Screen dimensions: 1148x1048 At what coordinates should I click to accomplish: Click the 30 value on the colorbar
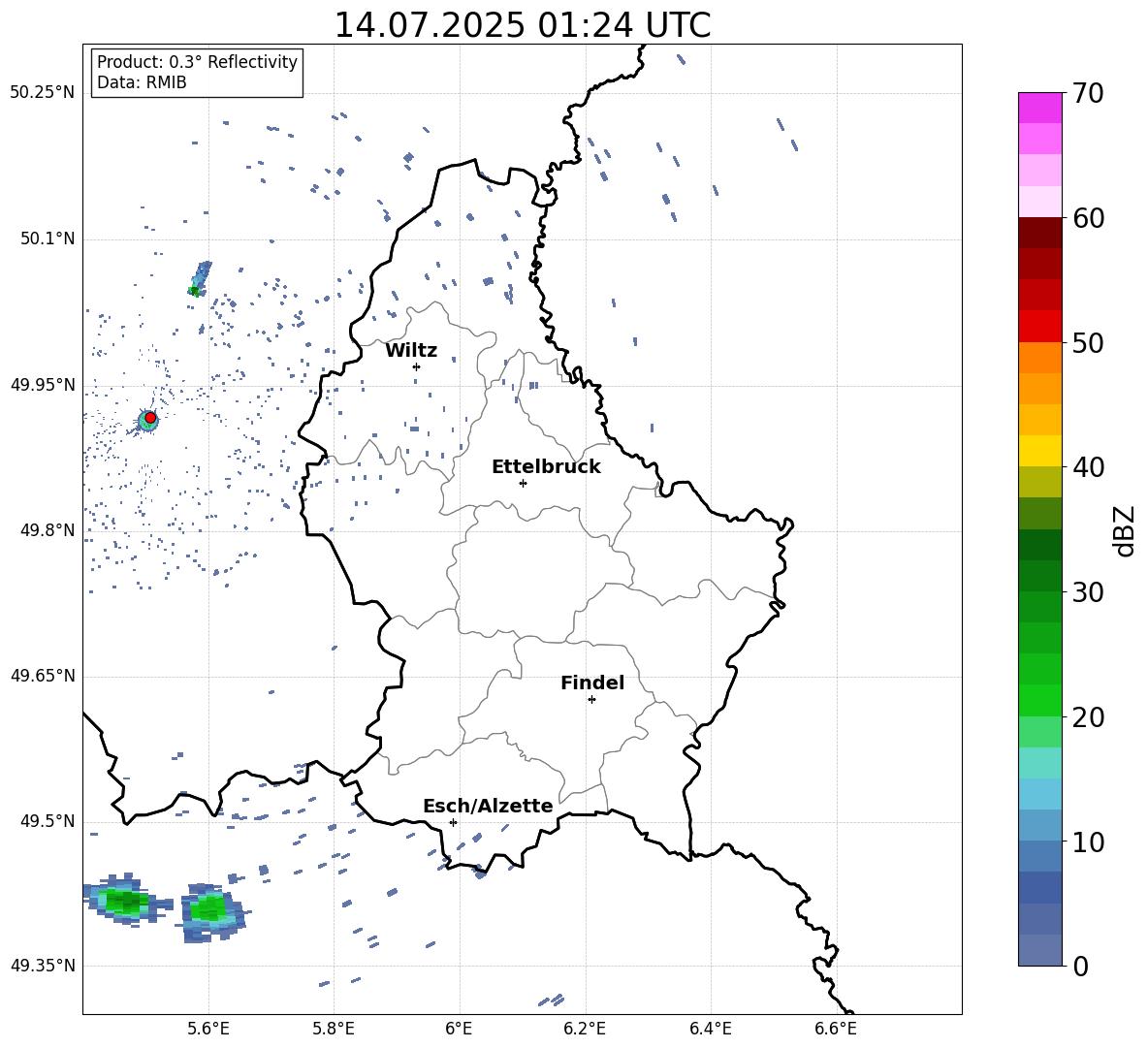[x=1088, y=592]
